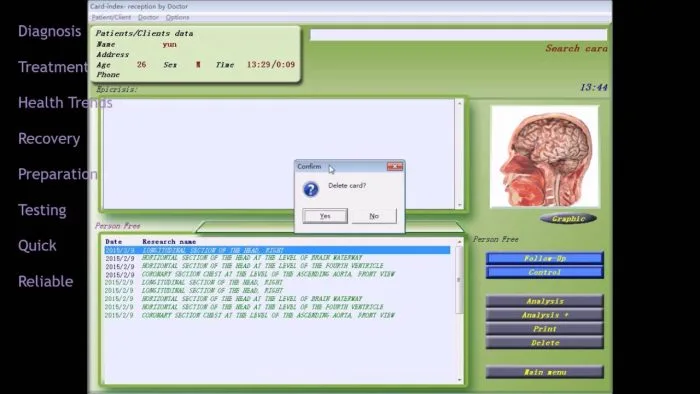Click the Follow-Up button
The width and height of the screenshot is (700, 394).
pos(545,258)
